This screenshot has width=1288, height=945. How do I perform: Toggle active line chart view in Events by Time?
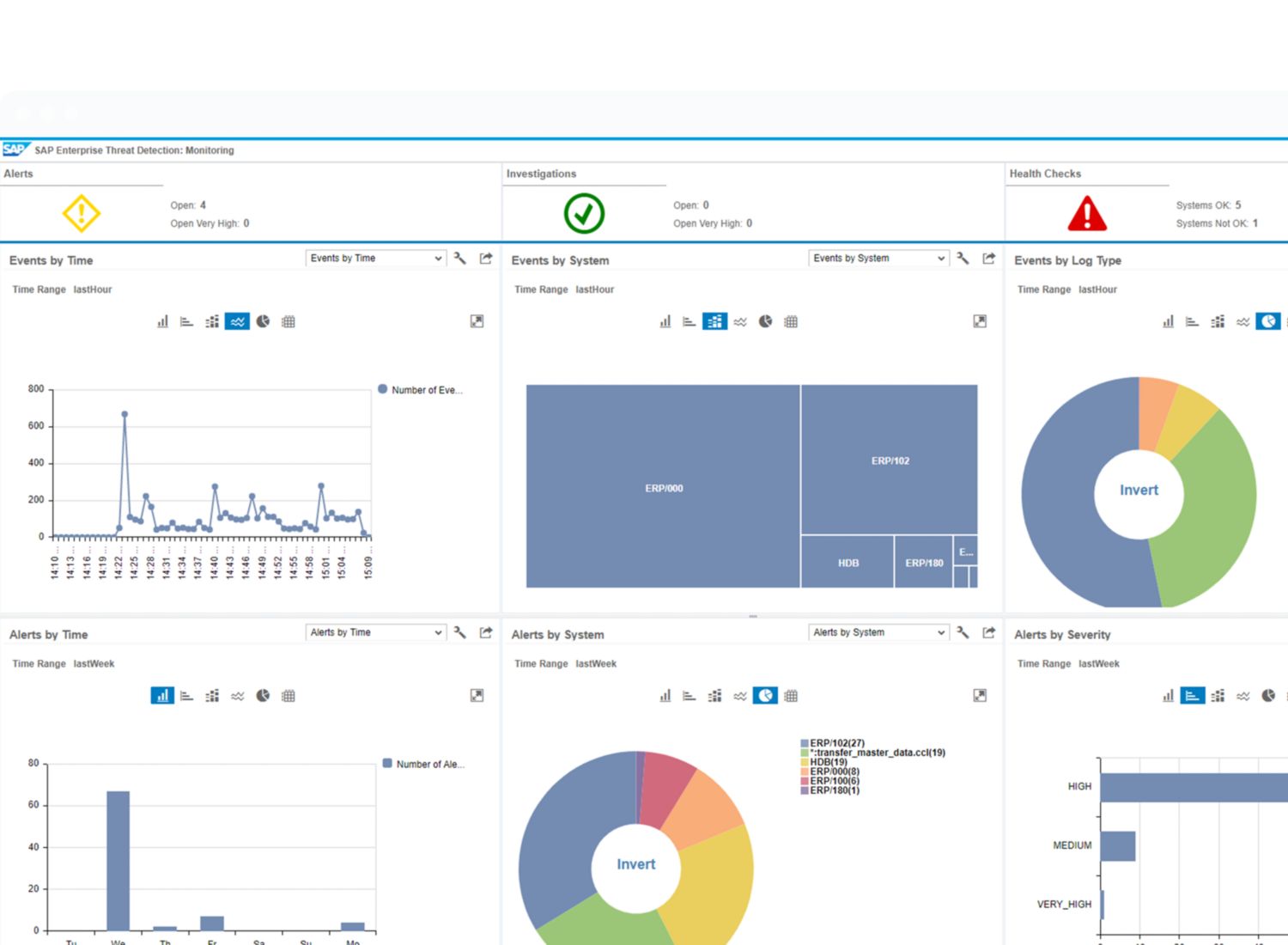pos(238,321)
